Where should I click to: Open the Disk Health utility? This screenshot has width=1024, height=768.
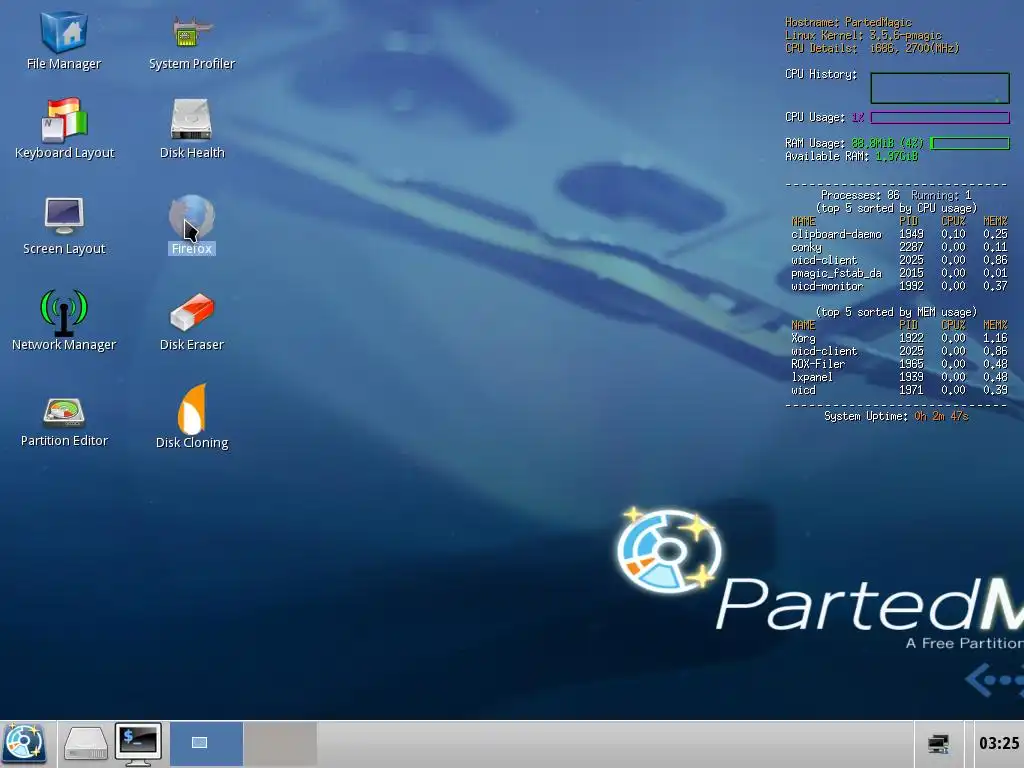[x=191, y=129]
